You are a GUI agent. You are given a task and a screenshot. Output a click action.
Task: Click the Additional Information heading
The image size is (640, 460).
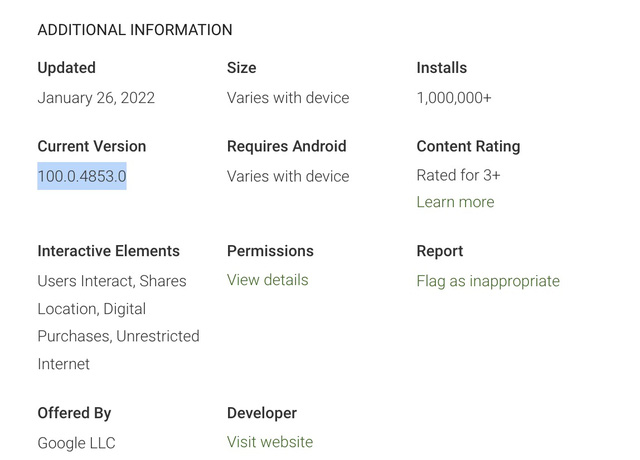pyautogui.click(x=134, y=30)
